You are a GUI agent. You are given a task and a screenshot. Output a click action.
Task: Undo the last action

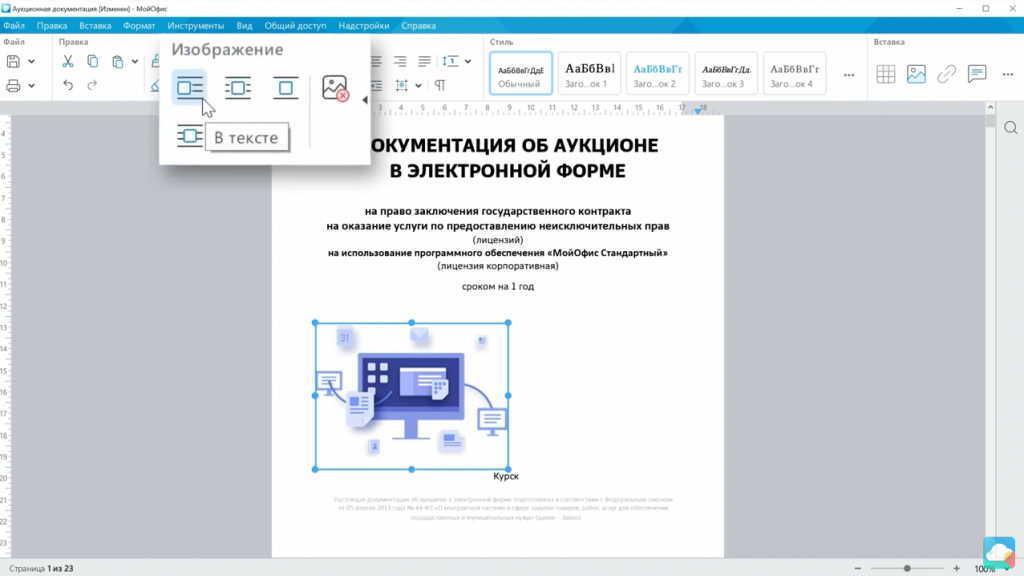68,86
